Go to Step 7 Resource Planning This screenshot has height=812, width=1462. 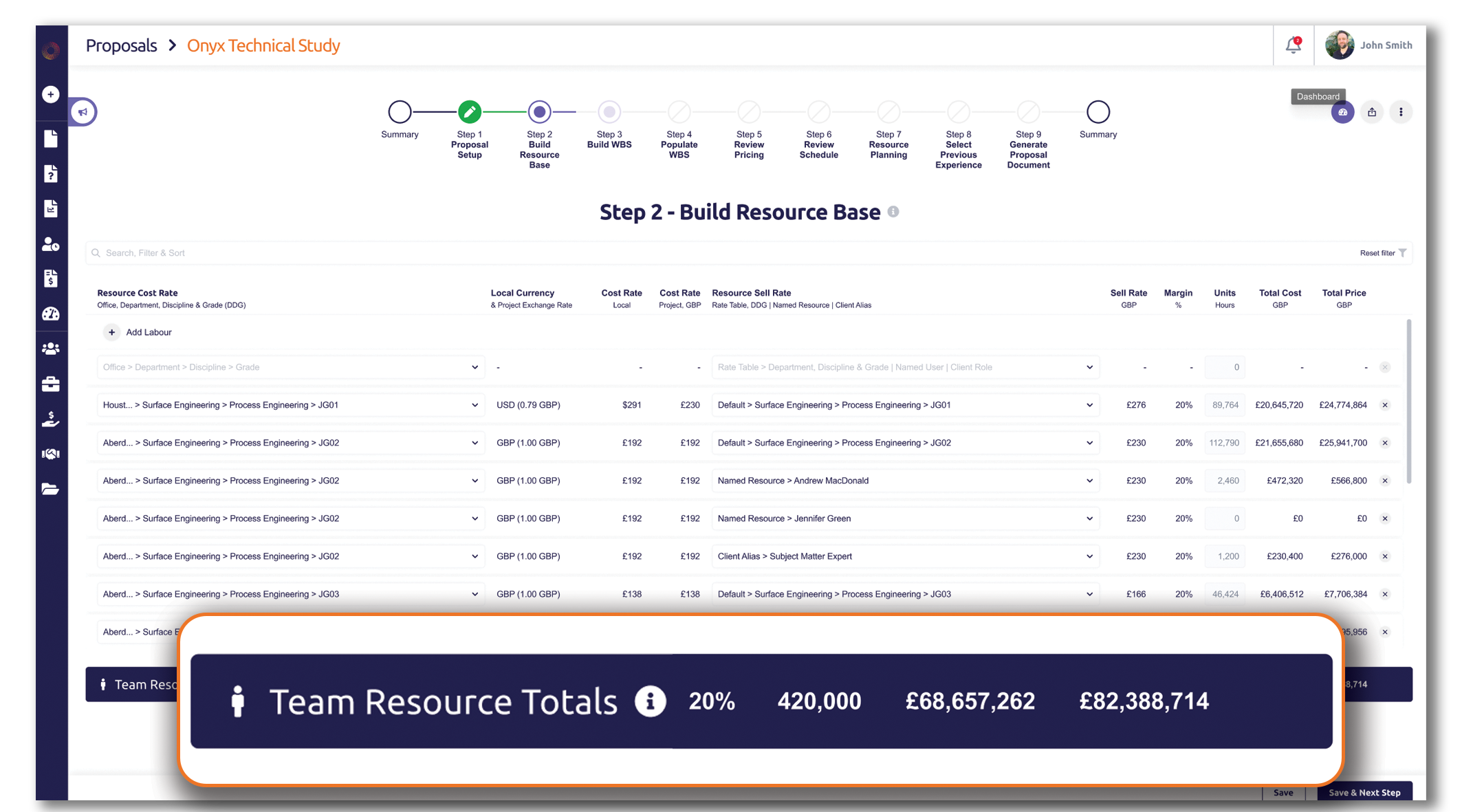coord(888,111)
